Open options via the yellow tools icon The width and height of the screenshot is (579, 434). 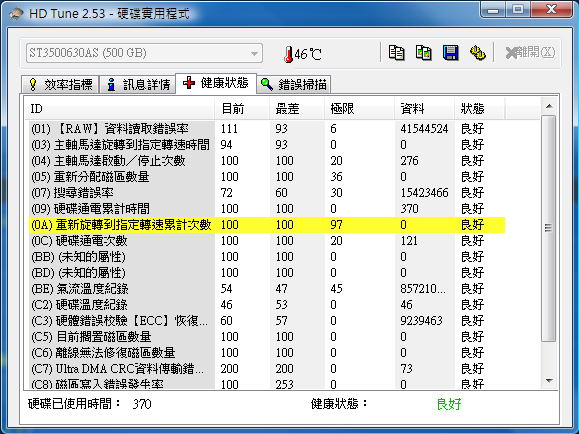[x=477, y=53]
